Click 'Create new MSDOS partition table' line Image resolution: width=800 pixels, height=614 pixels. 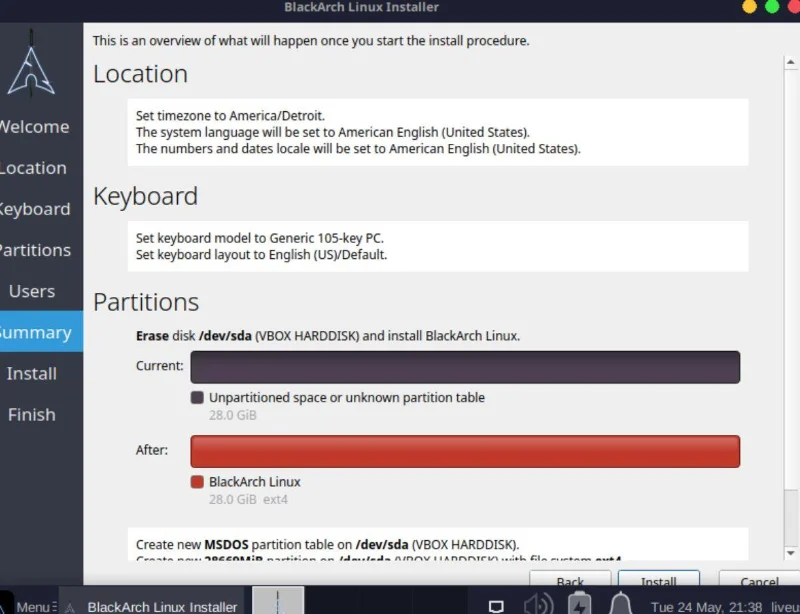tap(328, 544)
